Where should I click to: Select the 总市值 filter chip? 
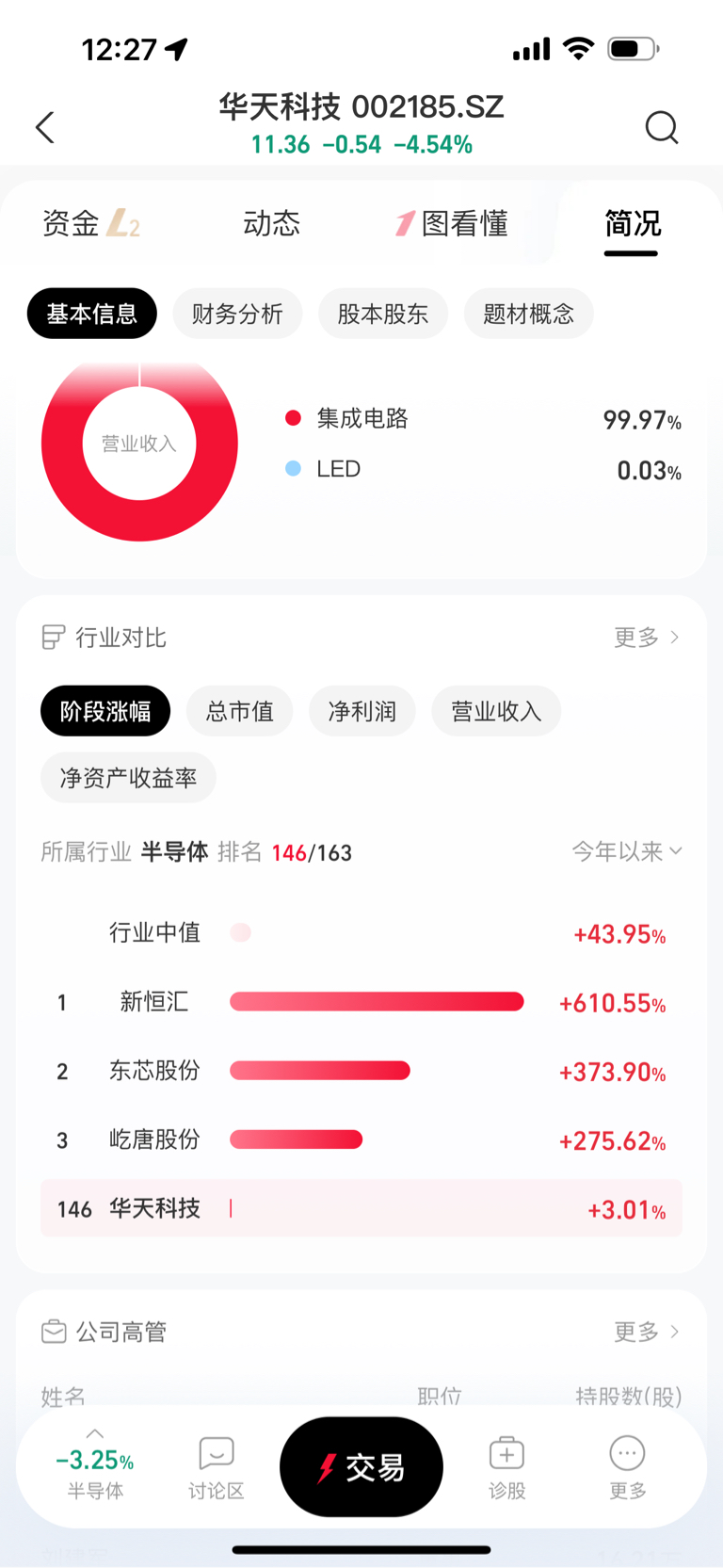(240, 711)
